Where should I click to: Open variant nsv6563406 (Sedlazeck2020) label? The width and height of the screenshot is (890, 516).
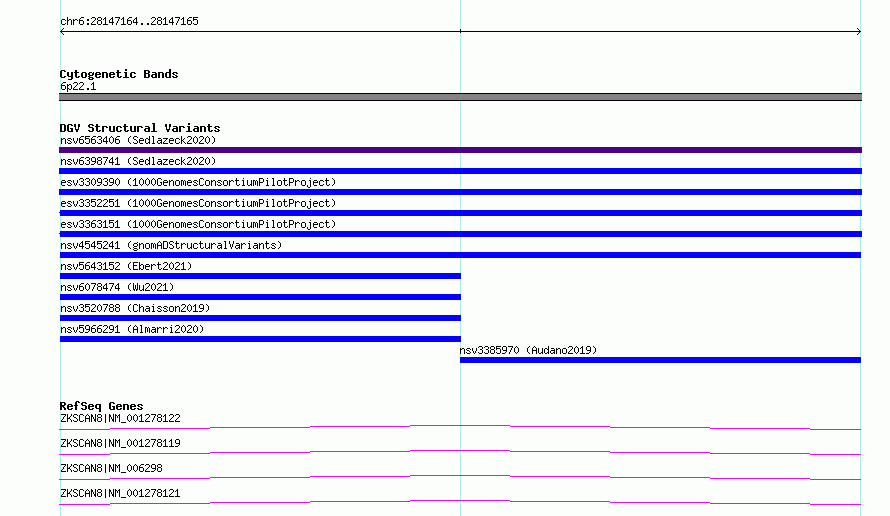pyautogui.click(x=138, y=140)
